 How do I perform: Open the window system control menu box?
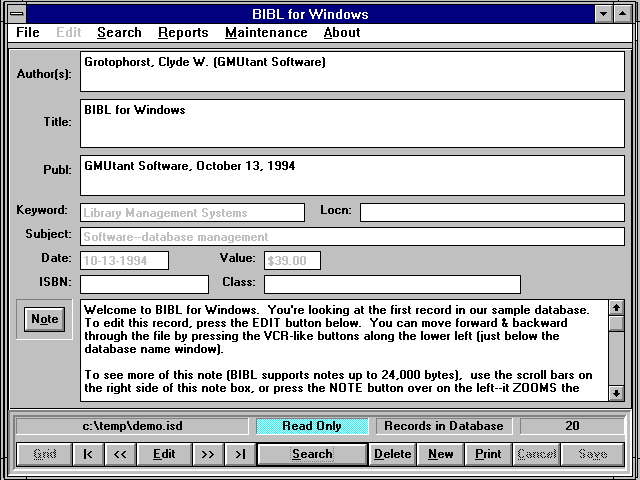17,14
